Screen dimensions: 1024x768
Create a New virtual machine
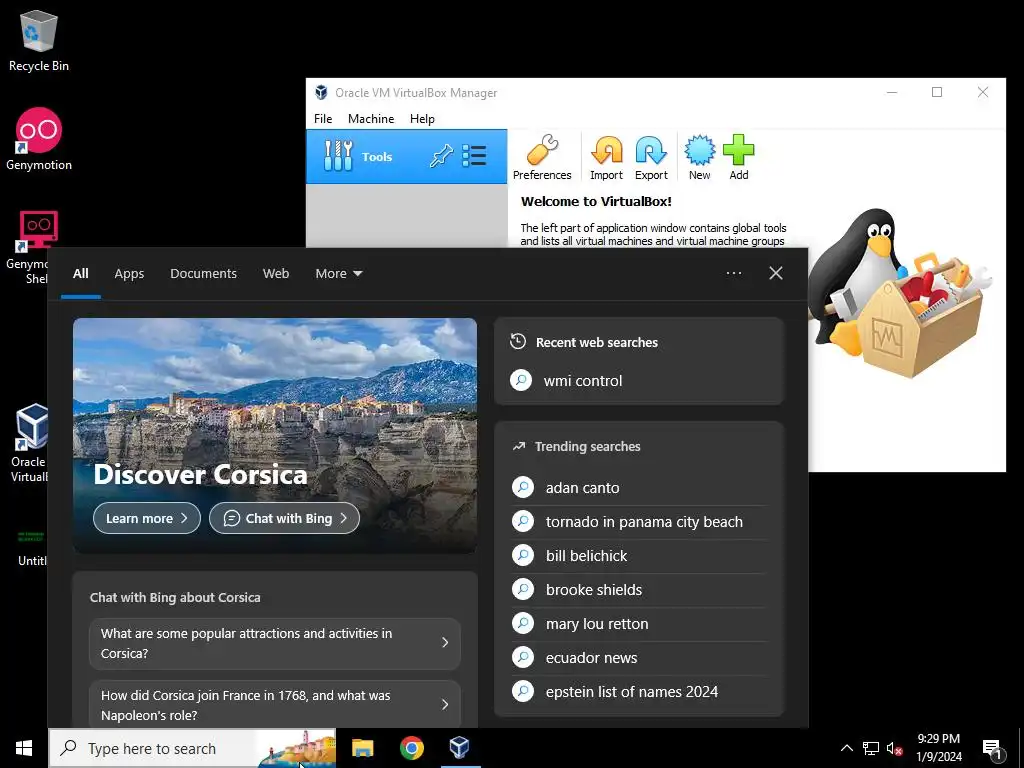pos(699,157)
